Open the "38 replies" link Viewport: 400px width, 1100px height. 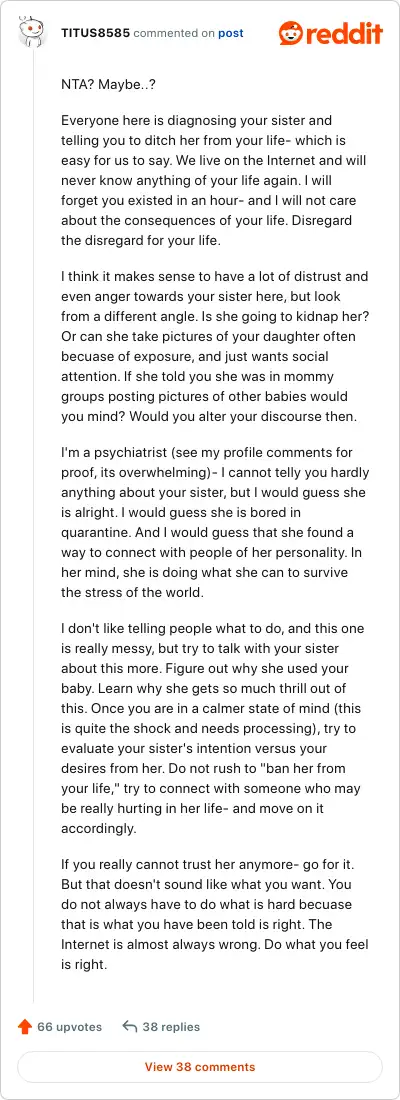tap(171, 1026)
